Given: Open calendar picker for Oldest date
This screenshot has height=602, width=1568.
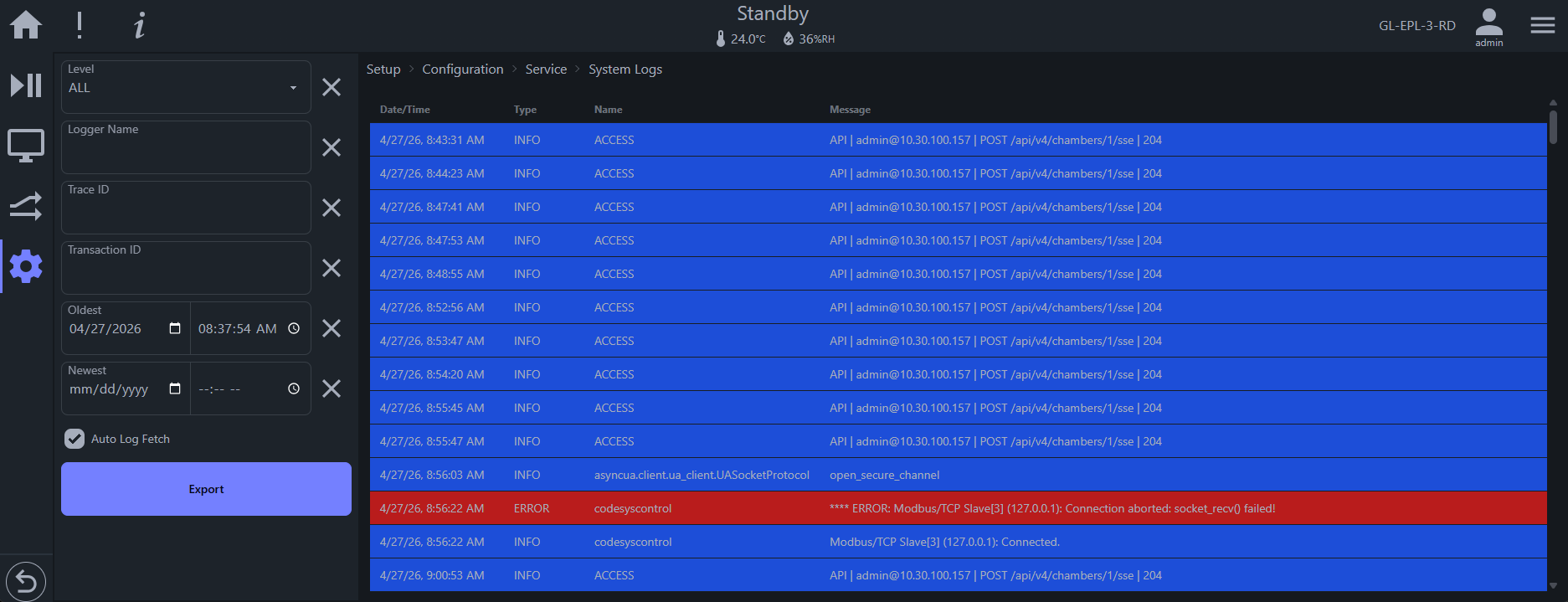Looking at the screenshot, I should [175, 328].
